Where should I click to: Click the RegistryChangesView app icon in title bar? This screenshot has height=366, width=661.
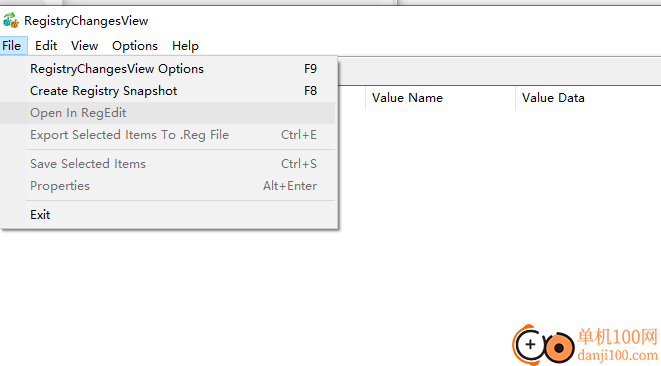click(x=11, y=20)
